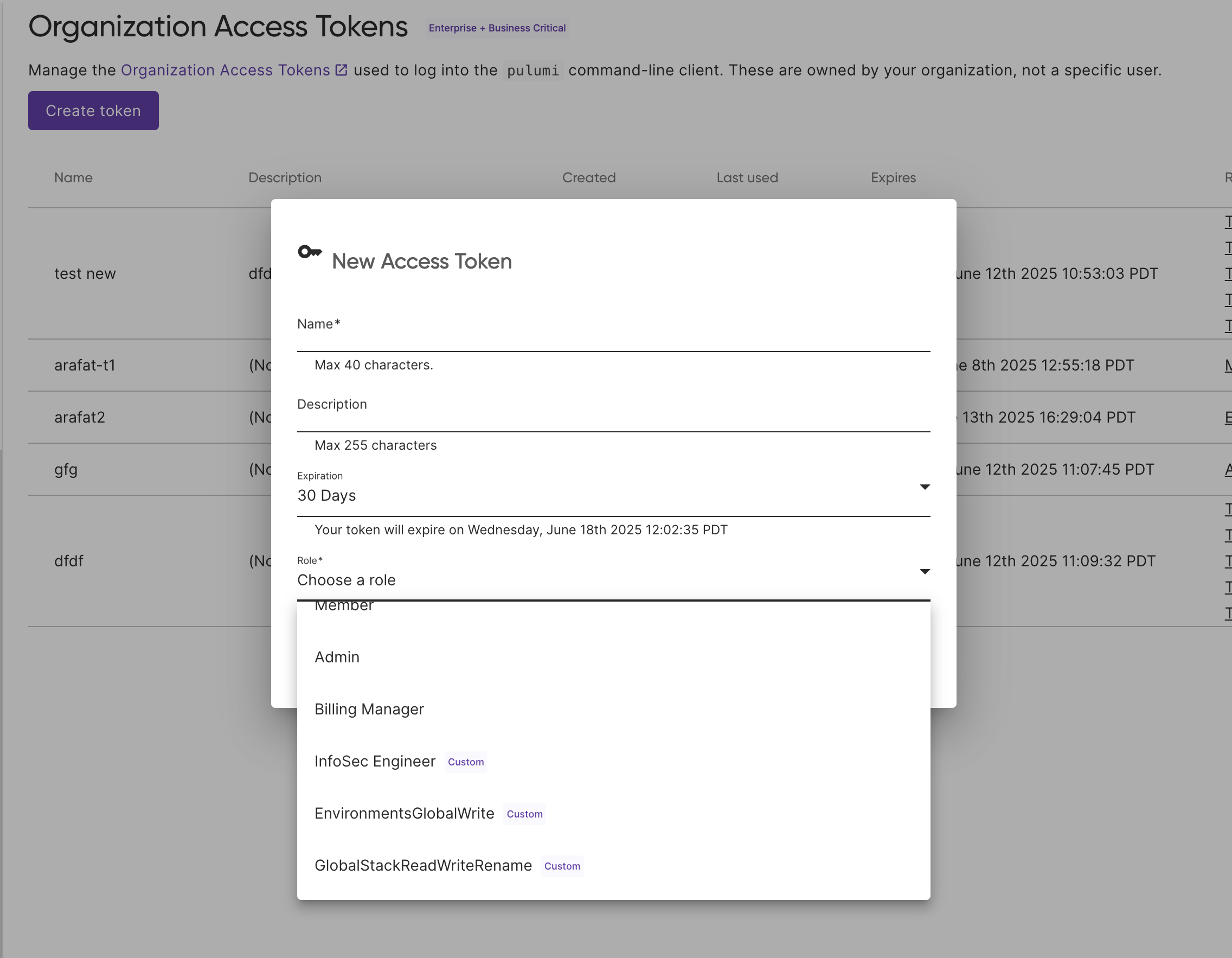Viewport: 1232px width, 958px height.
Task: Select the Admin role option
Action: coord(337,657)
